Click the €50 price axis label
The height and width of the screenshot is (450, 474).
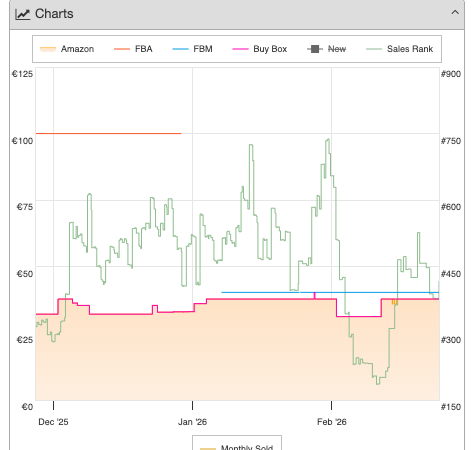[x=25, y=274]
